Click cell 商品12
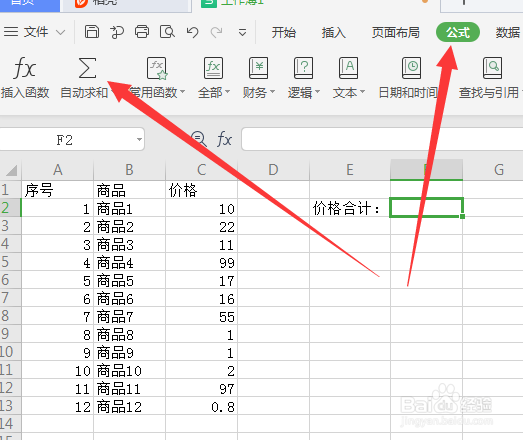The image size is (523, 440). 129,406
